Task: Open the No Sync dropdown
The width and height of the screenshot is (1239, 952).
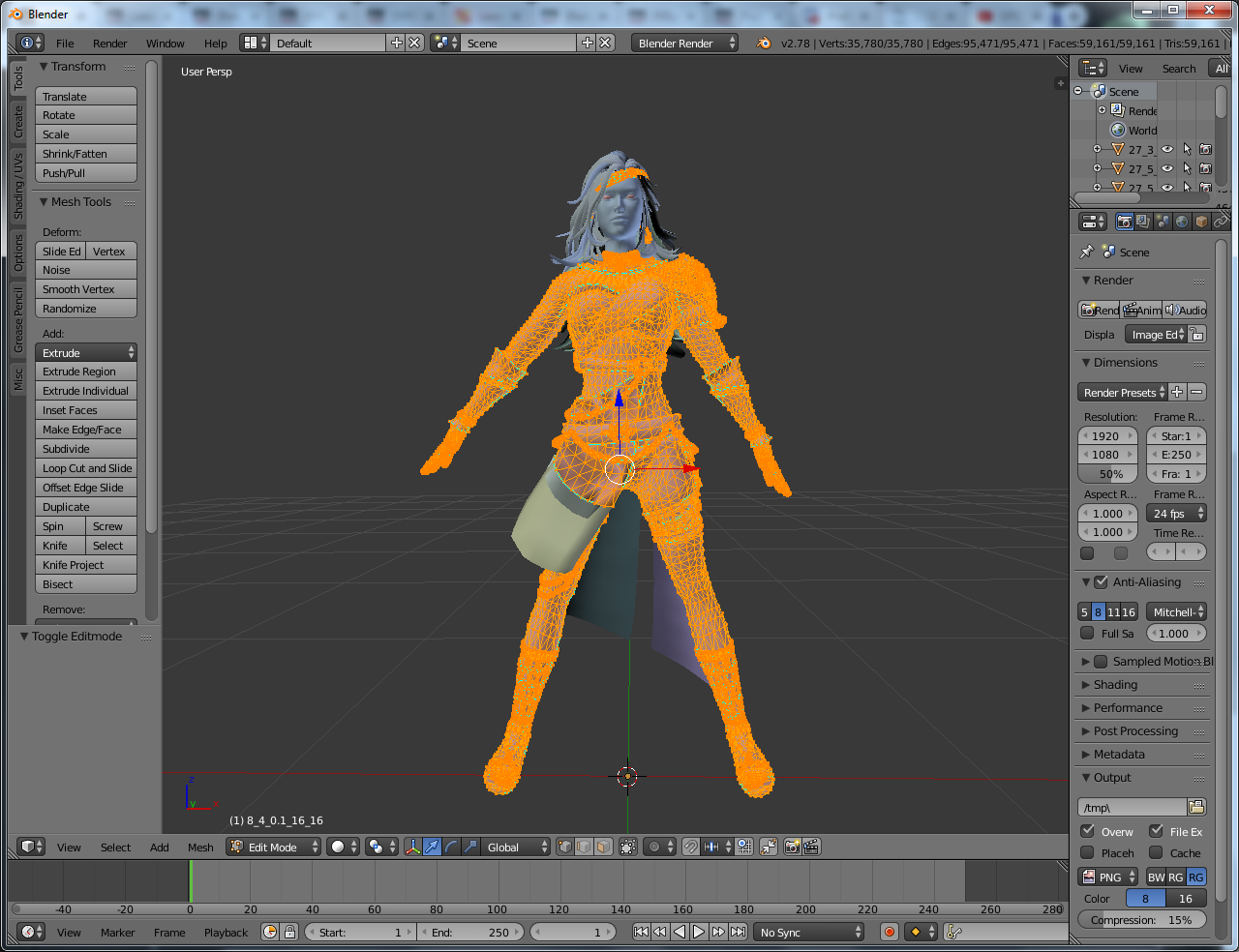Action: pyautogui.click(x=809, y=932)
